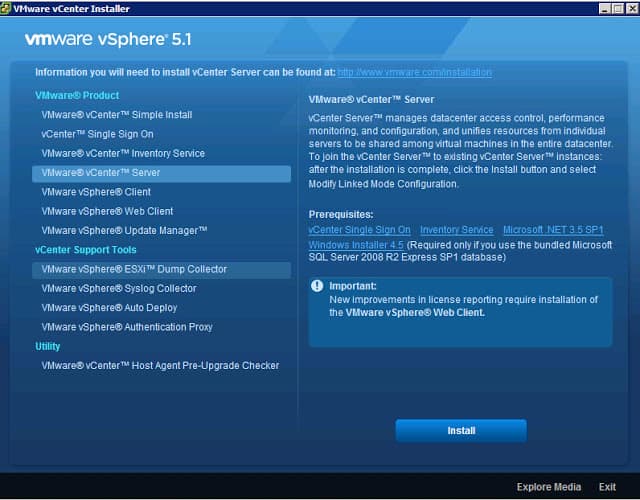Select VMware vSphere Web Client in the product list
This screenshot has width=640, height=500.
[107, 211]
